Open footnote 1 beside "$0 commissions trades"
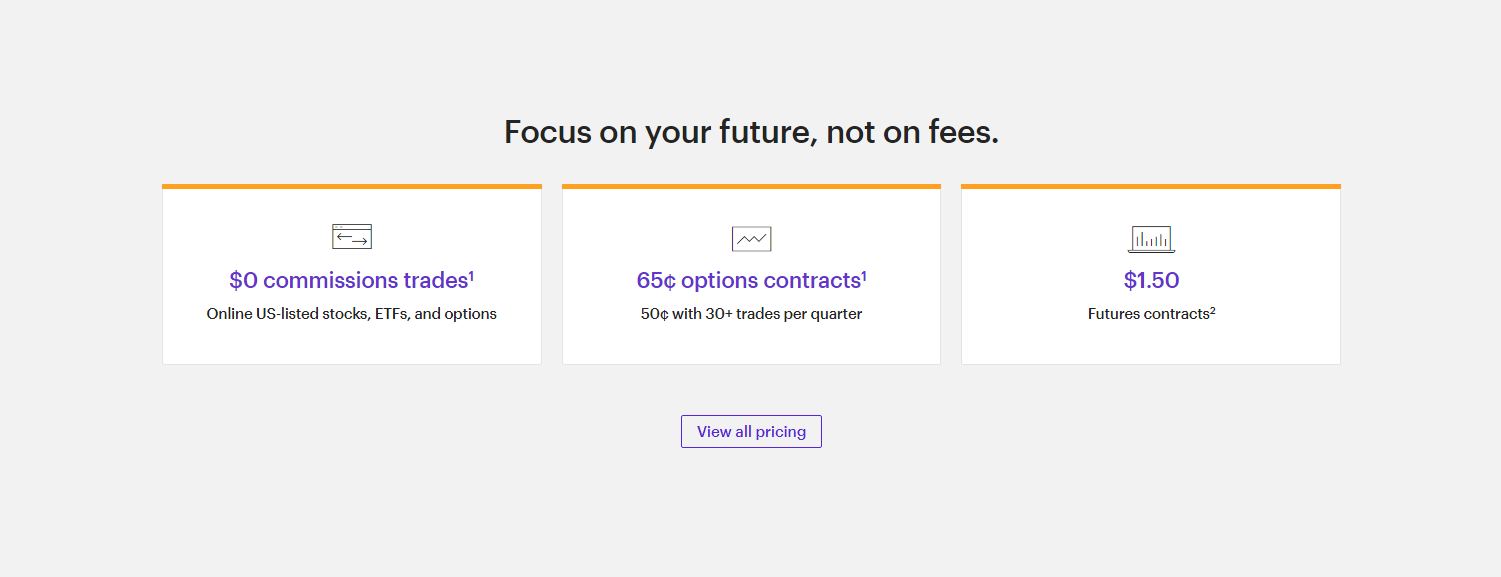 click(x=471, y=275)
